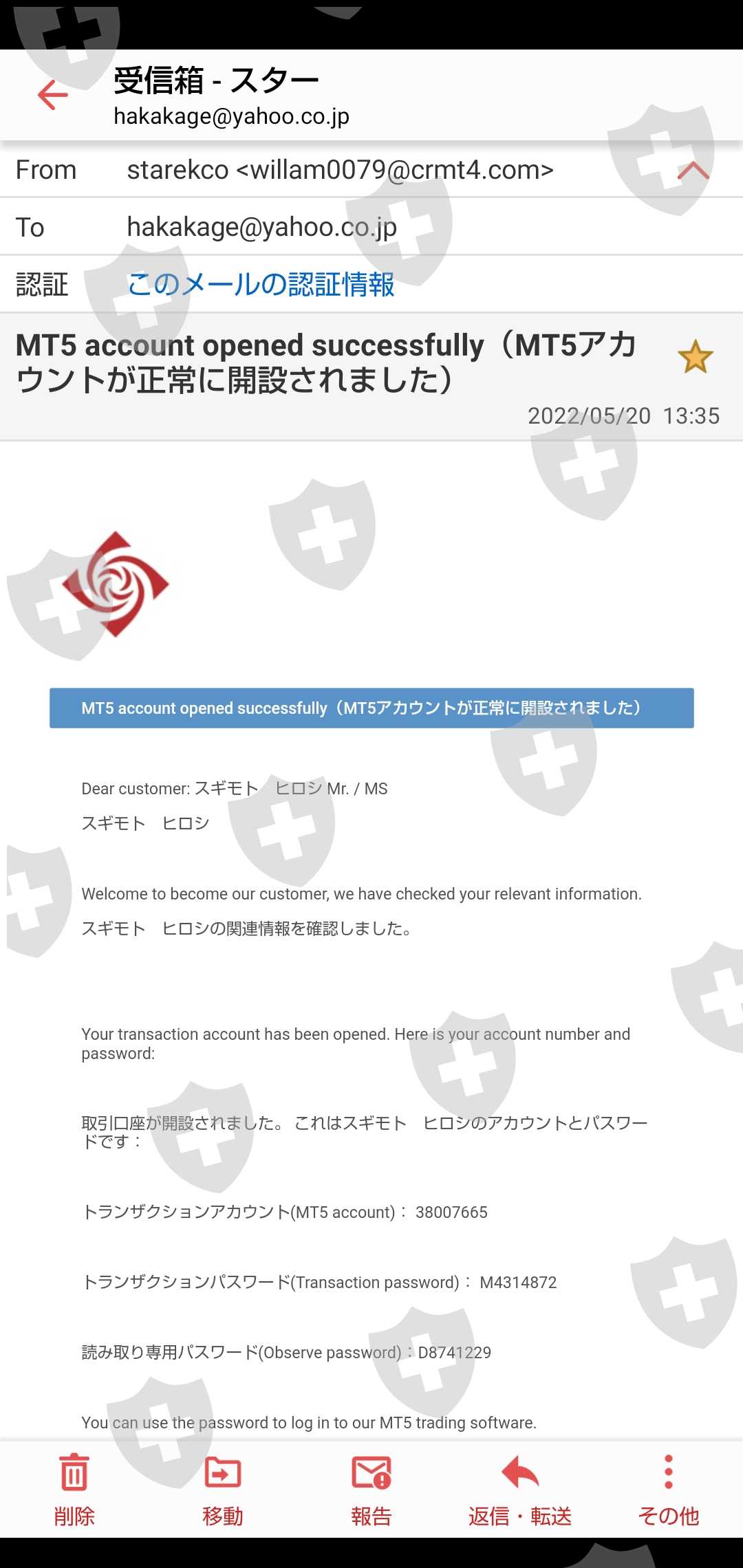This screenshot has width=743, height=1568.
Task: Toggle the gold star on this email
Action: pos(695,357)
